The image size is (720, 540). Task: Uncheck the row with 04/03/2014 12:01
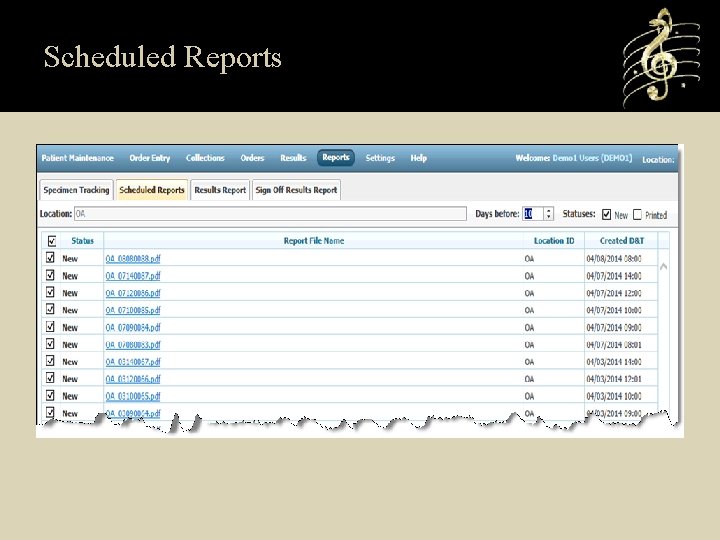(x=50, y=378)
